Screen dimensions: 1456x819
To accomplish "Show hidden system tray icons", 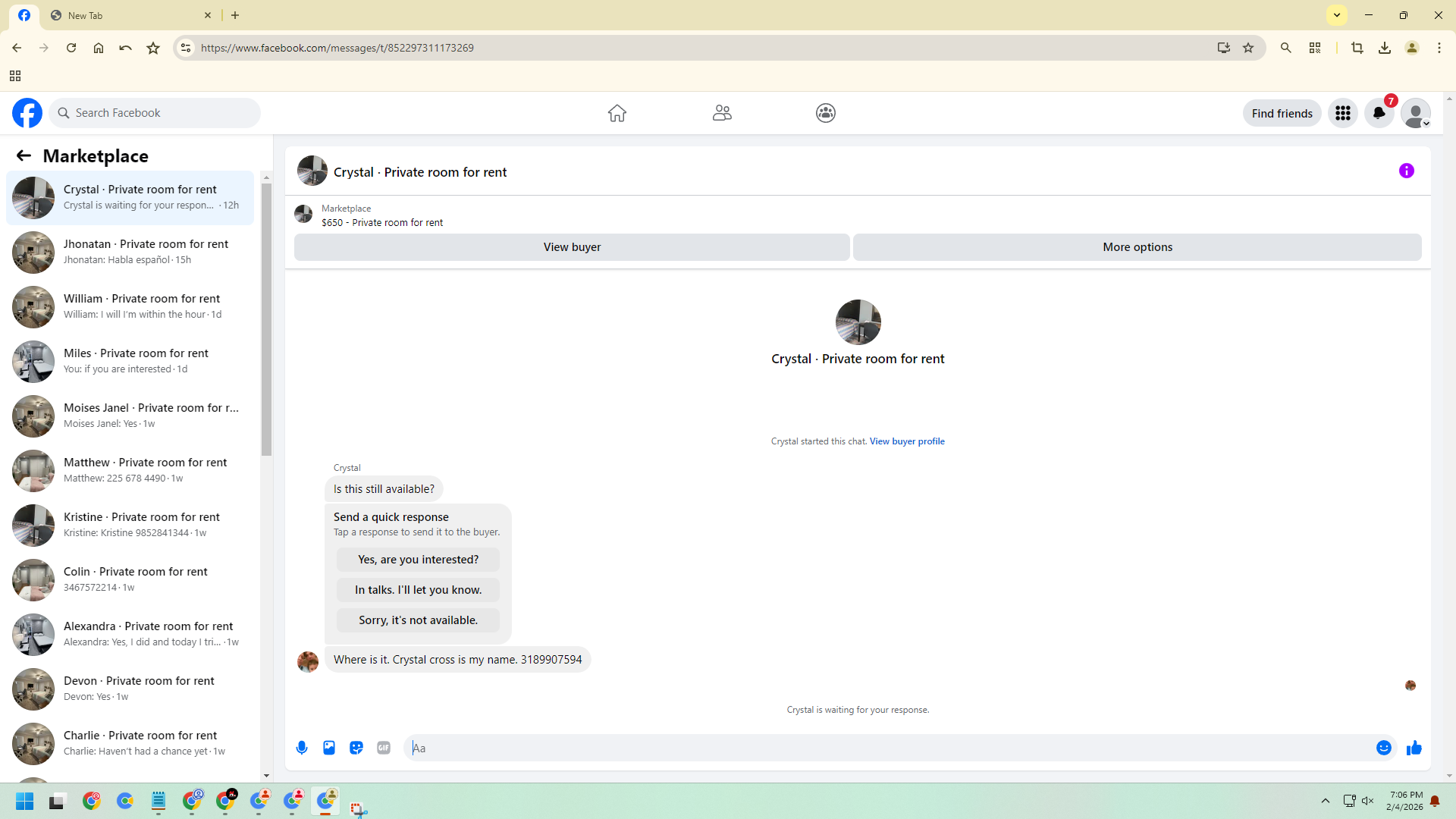I will coord(1326,801).
